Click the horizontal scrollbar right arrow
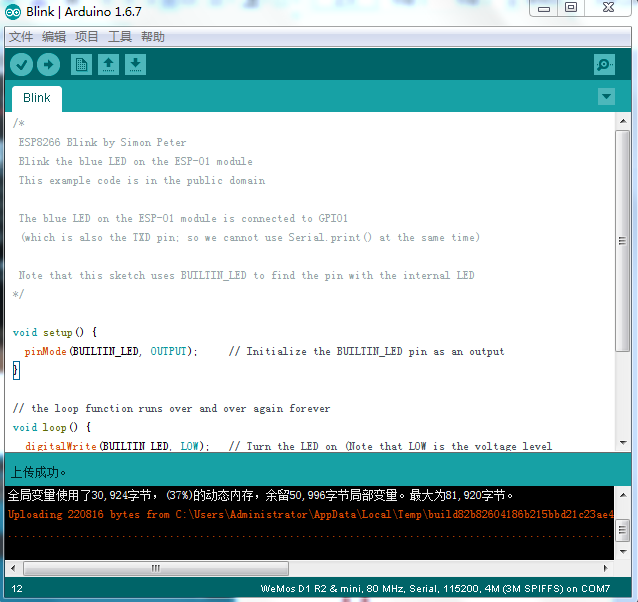The width and height of the screenshot is (638, 602). 606,568
